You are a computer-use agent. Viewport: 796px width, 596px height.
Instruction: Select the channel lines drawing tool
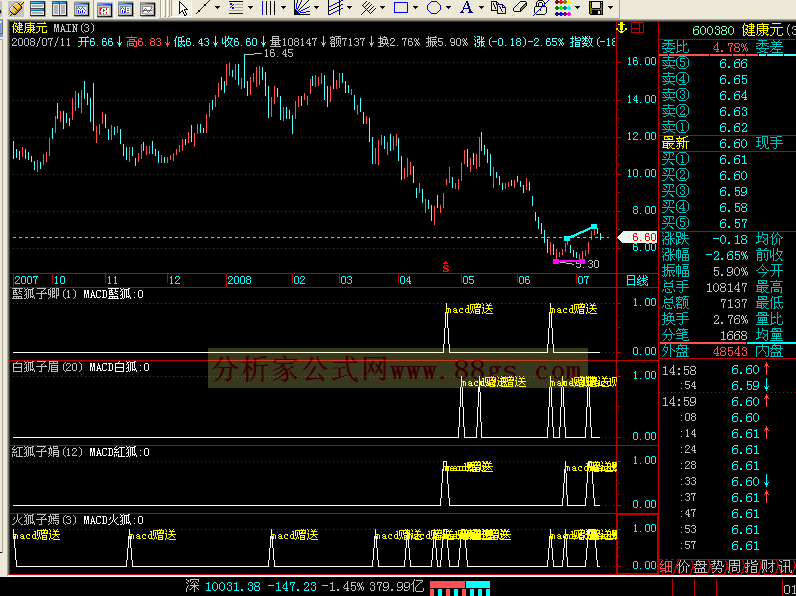click(x=335, y=8)
